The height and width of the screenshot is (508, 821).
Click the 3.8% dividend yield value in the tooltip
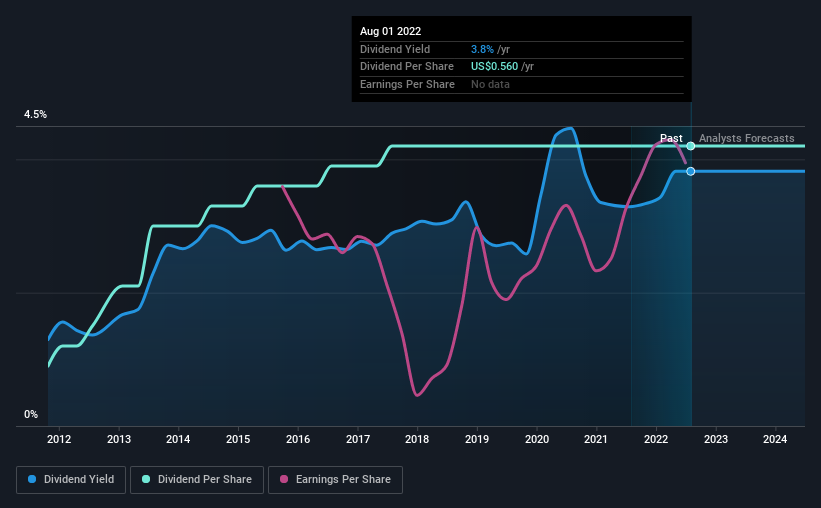(482, 49)
